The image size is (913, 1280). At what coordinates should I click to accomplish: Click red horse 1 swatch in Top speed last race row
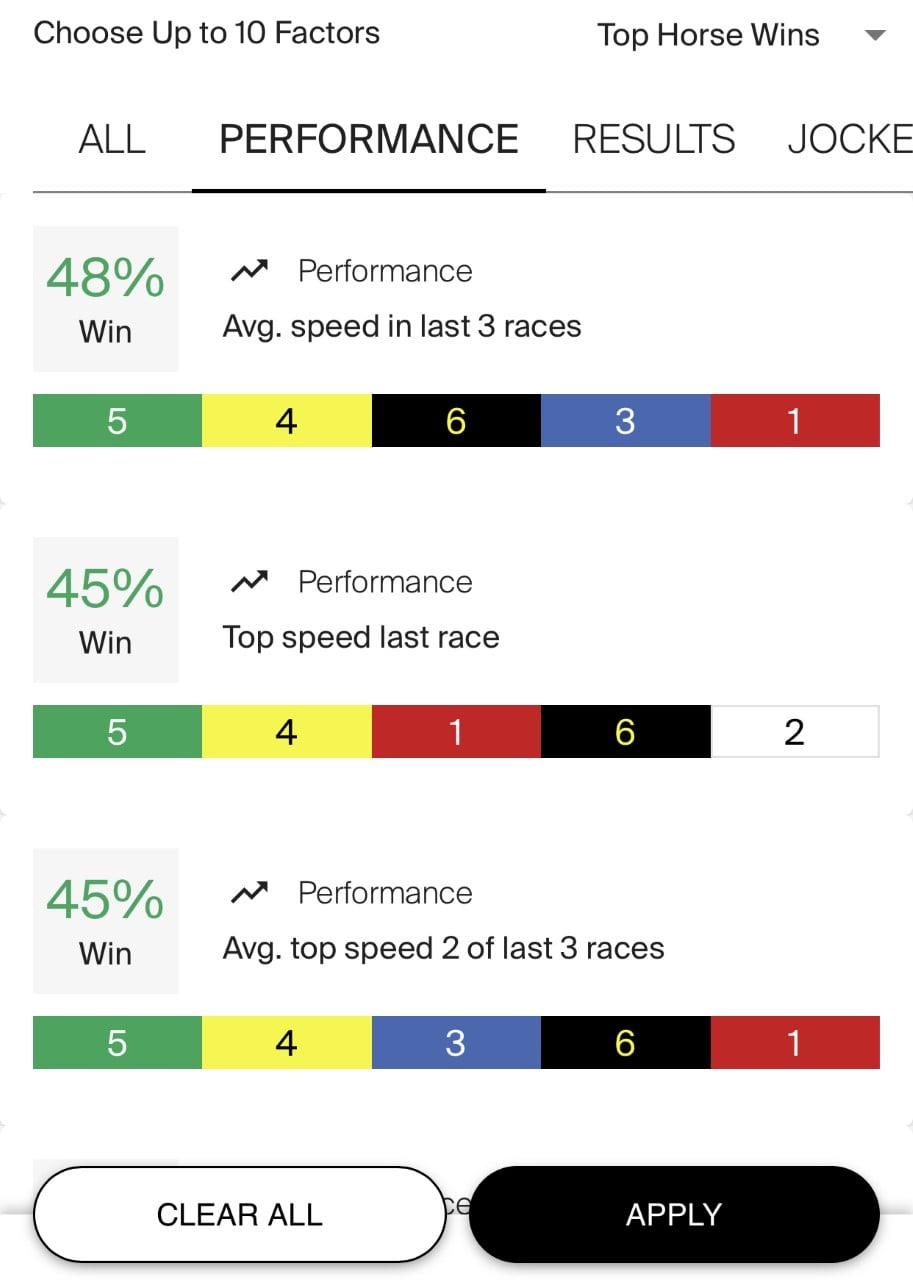[x=456, y=732]
